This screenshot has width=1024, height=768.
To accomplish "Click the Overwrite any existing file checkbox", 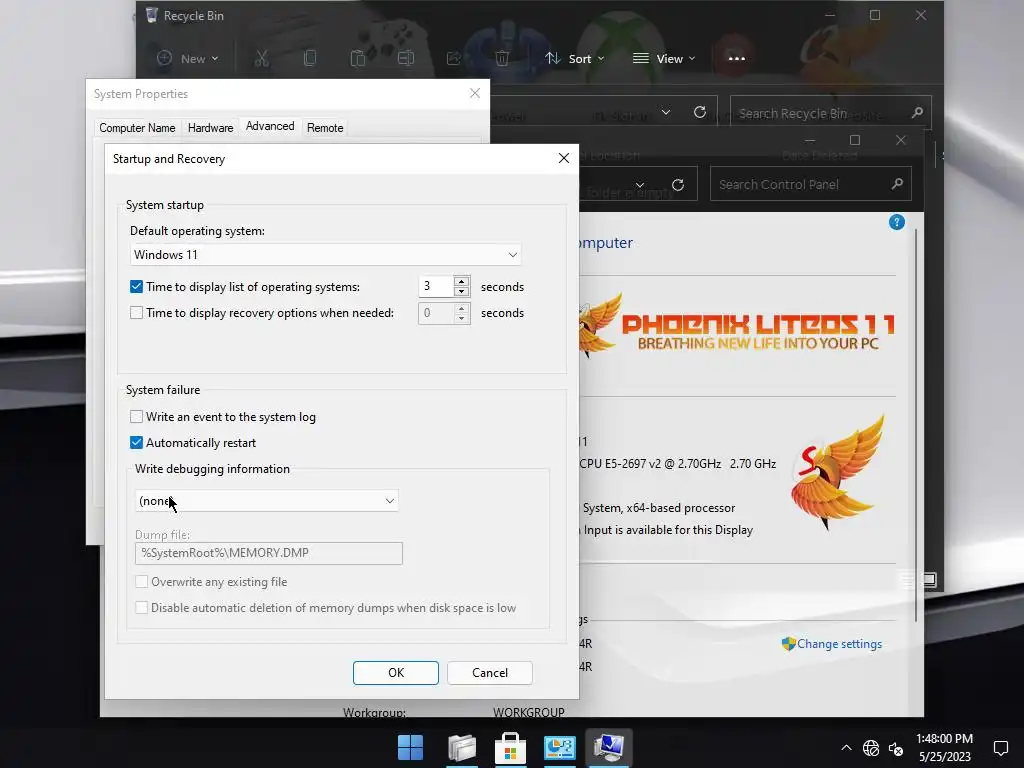I will 141,582.
